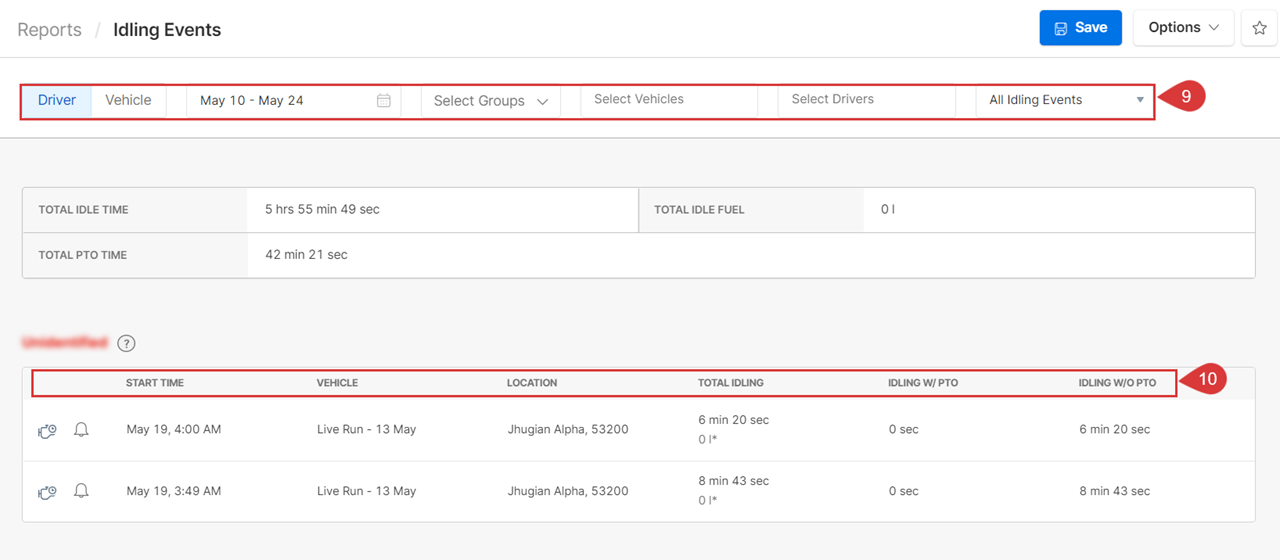1280x560 pixels.
Task: Click the Select Vehicles field
Action: tap(668, 99)
